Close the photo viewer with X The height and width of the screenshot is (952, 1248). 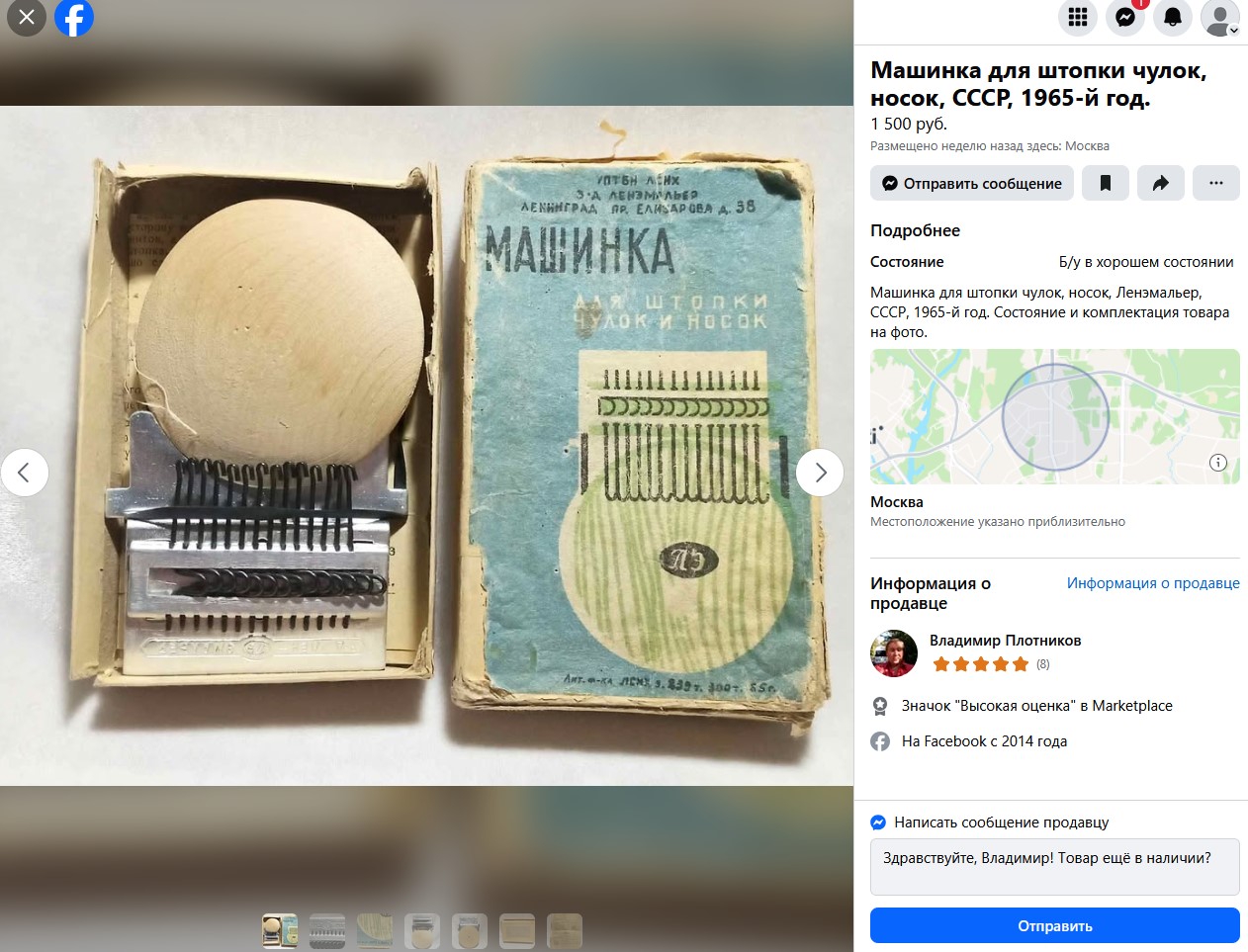pyautogui.click(x=27, y=17)
